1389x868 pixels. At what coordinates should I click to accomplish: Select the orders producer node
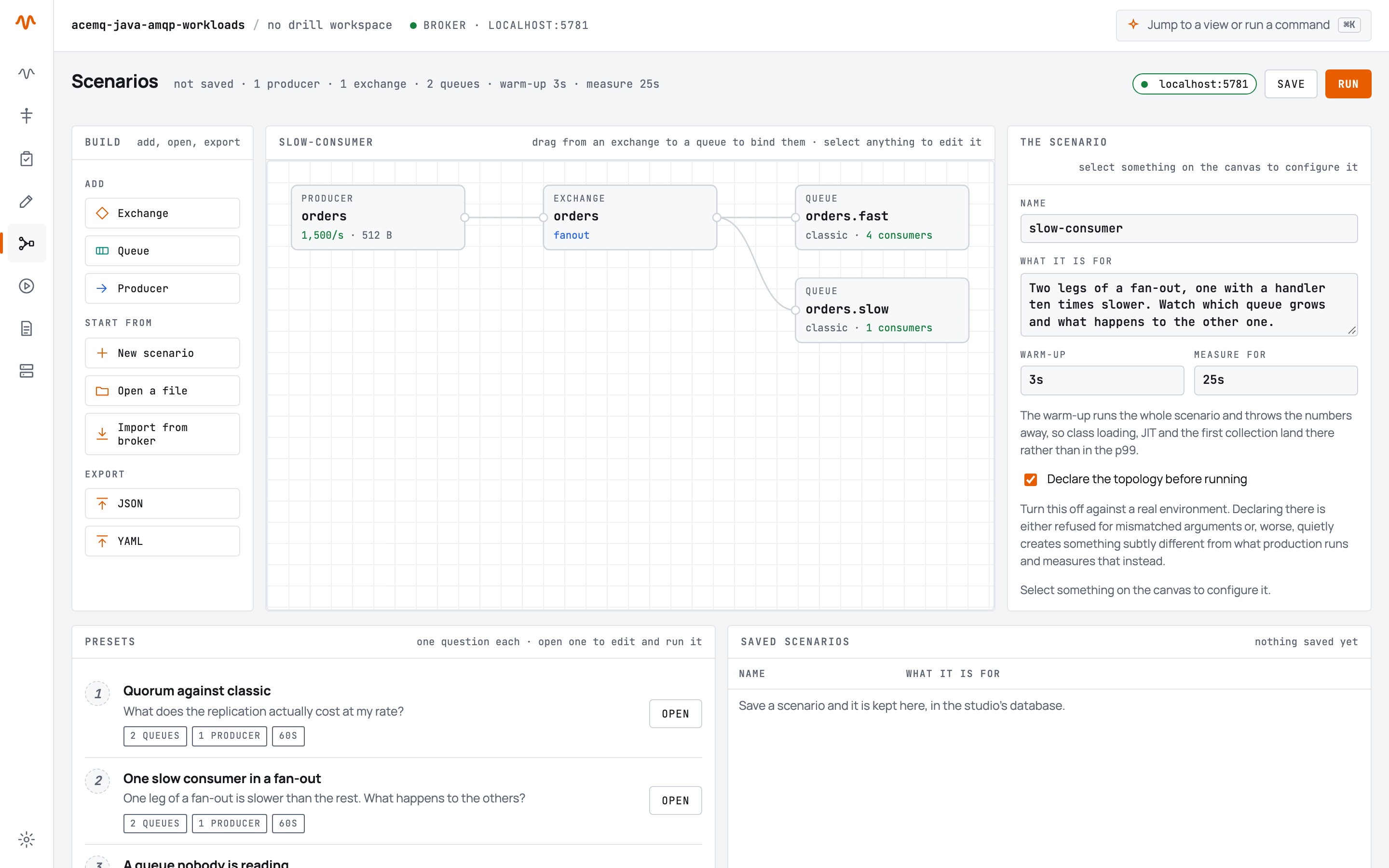point(378,217)
